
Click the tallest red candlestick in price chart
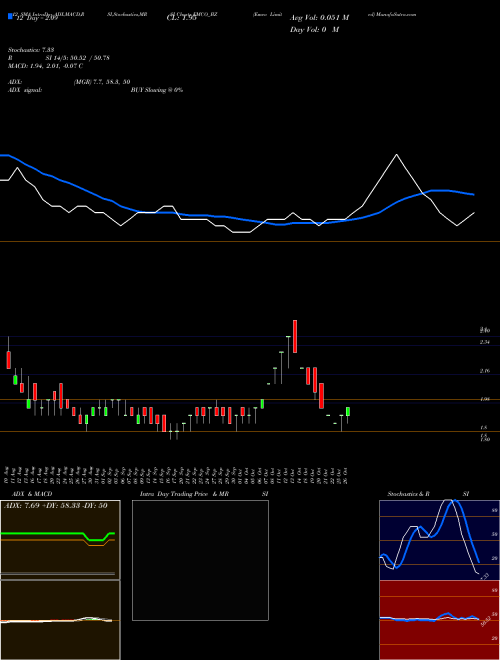coord(295,336)
